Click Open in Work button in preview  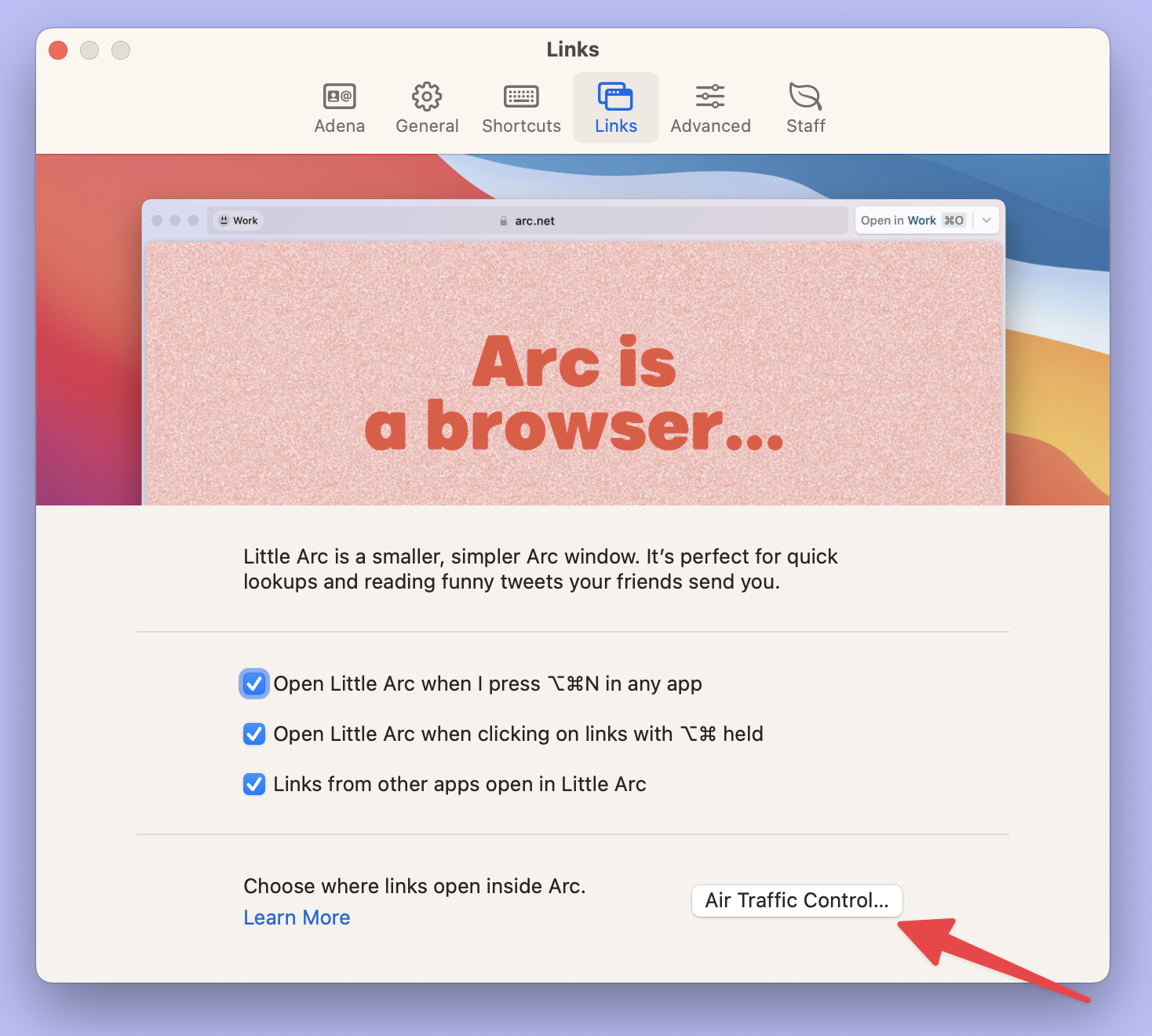(913, 221)
